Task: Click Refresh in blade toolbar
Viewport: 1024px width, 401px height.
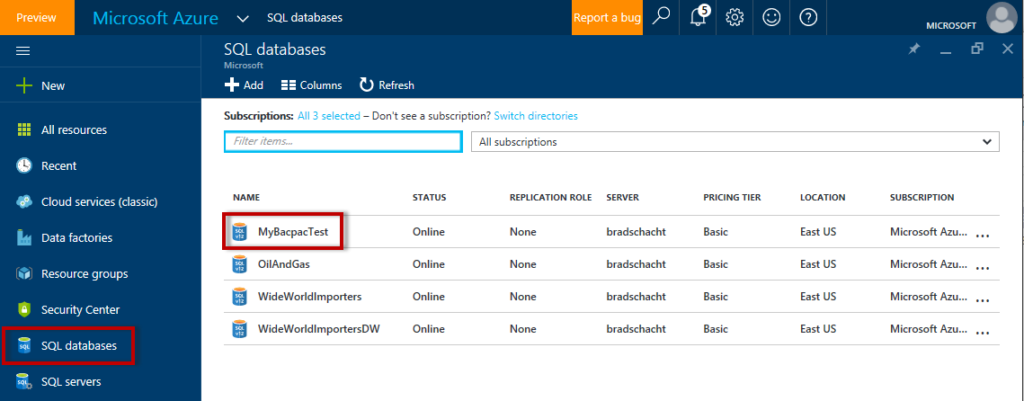Action: [387, 85]
